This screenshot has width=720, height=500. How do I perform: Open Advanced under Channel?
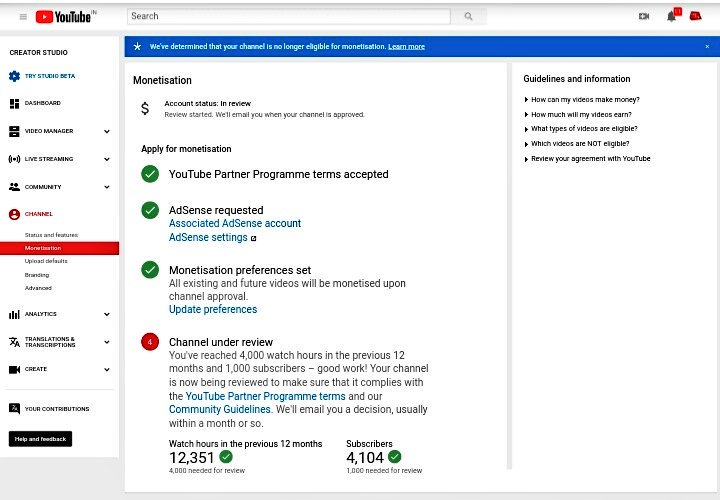pos(38,288)
